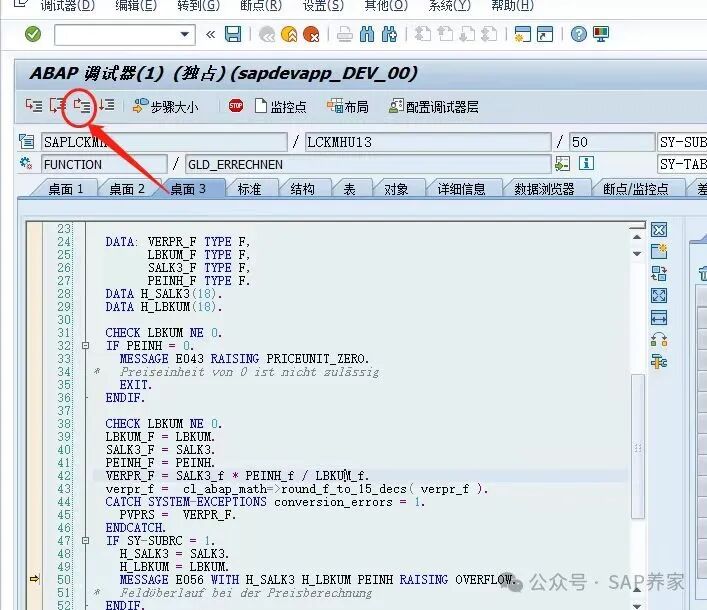The height and width of the screenshot is (610, 707).
Task: Open the 调试器(D) menu
Action: pyautogui.click(x=68, y=5)
